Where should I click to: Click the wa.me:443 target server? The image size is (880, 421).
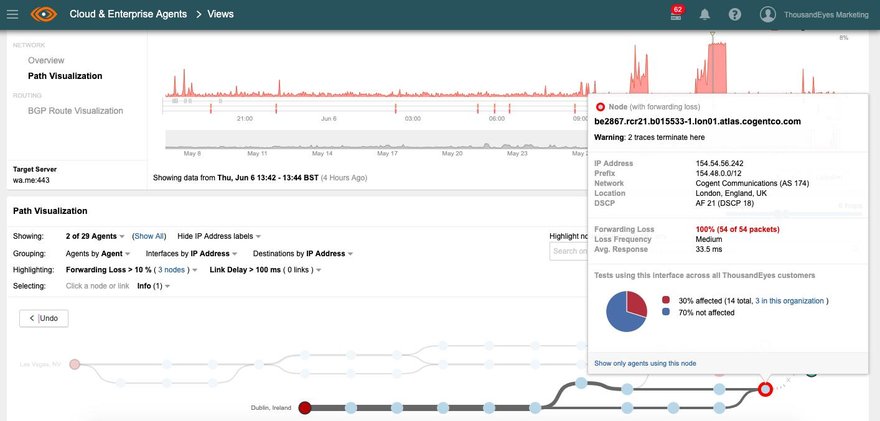pos(31,180)
